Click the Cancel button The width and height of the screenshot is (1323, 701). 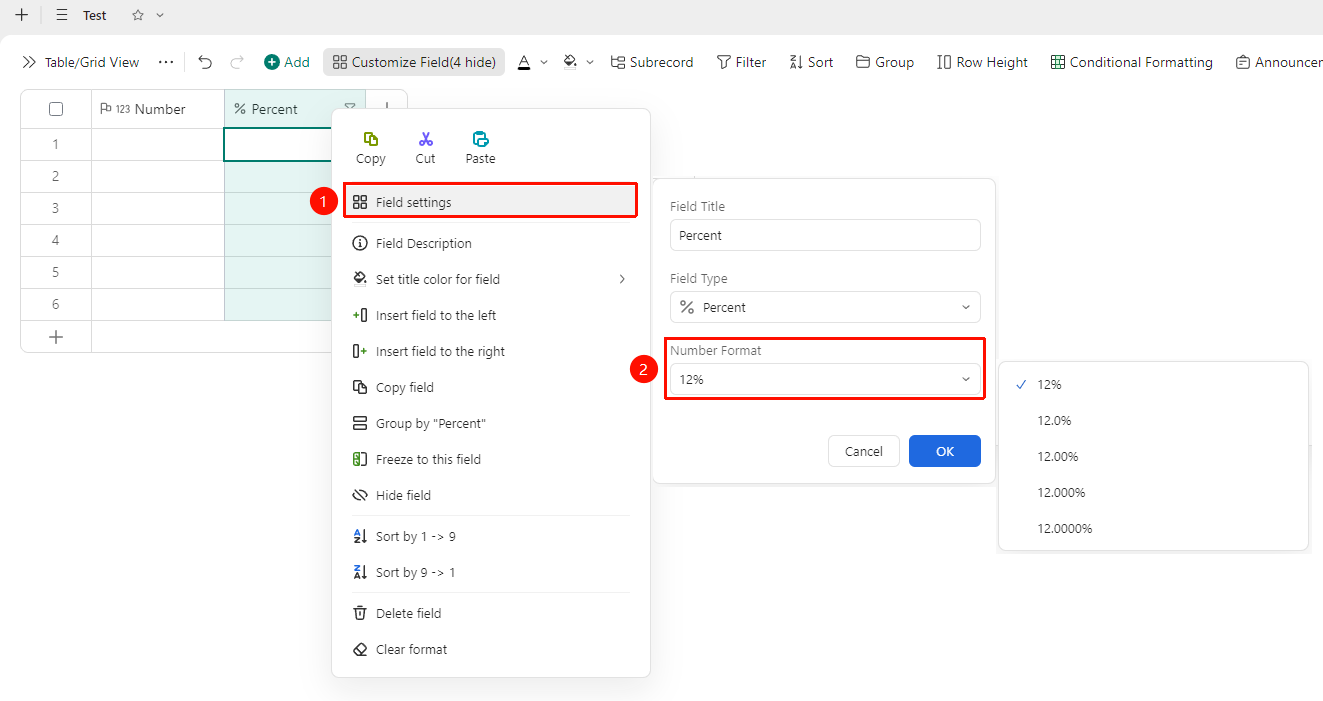coord(864,451)
